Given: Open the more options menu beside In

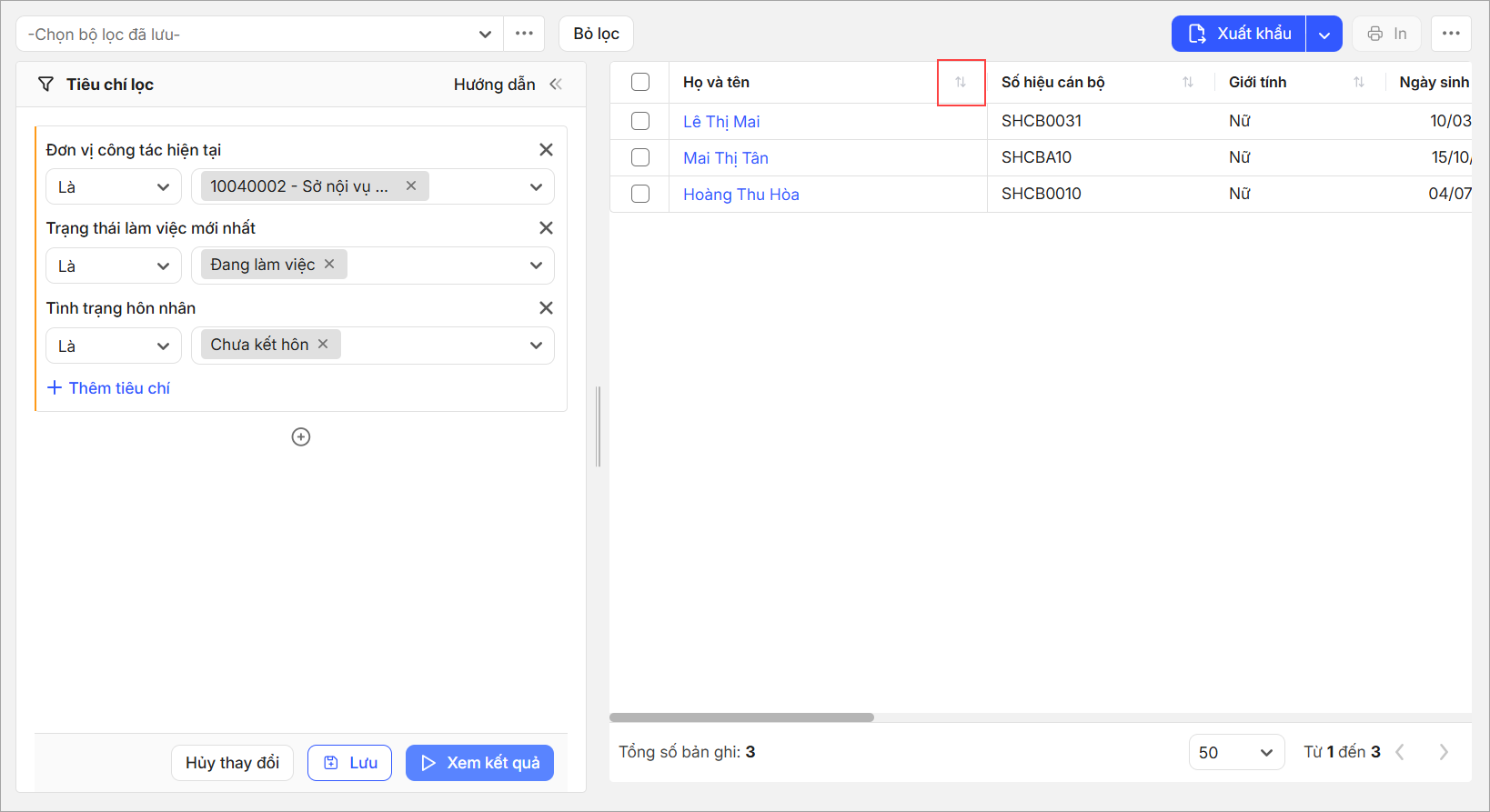Looking at the screenshot, I should (x=1450, y=34).
